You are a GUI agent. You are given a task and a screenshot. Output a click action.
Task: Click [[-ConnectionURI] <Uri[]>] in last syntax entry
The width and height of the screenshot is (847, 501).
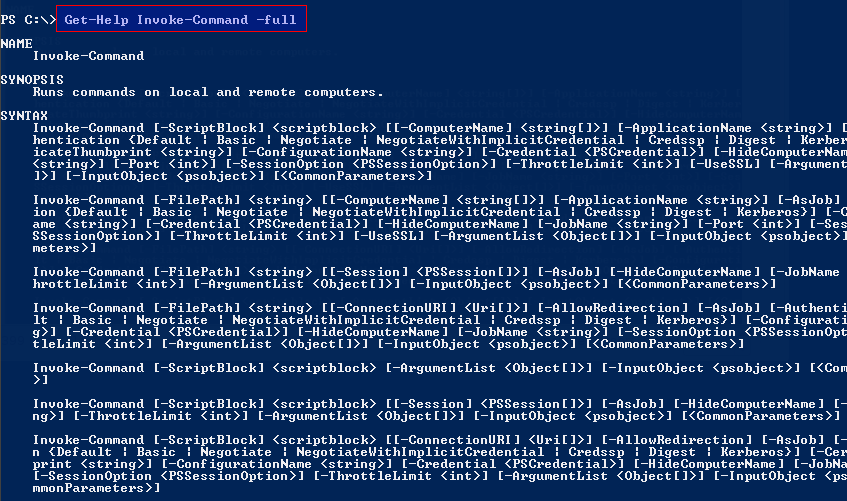[x=488, y=440]
